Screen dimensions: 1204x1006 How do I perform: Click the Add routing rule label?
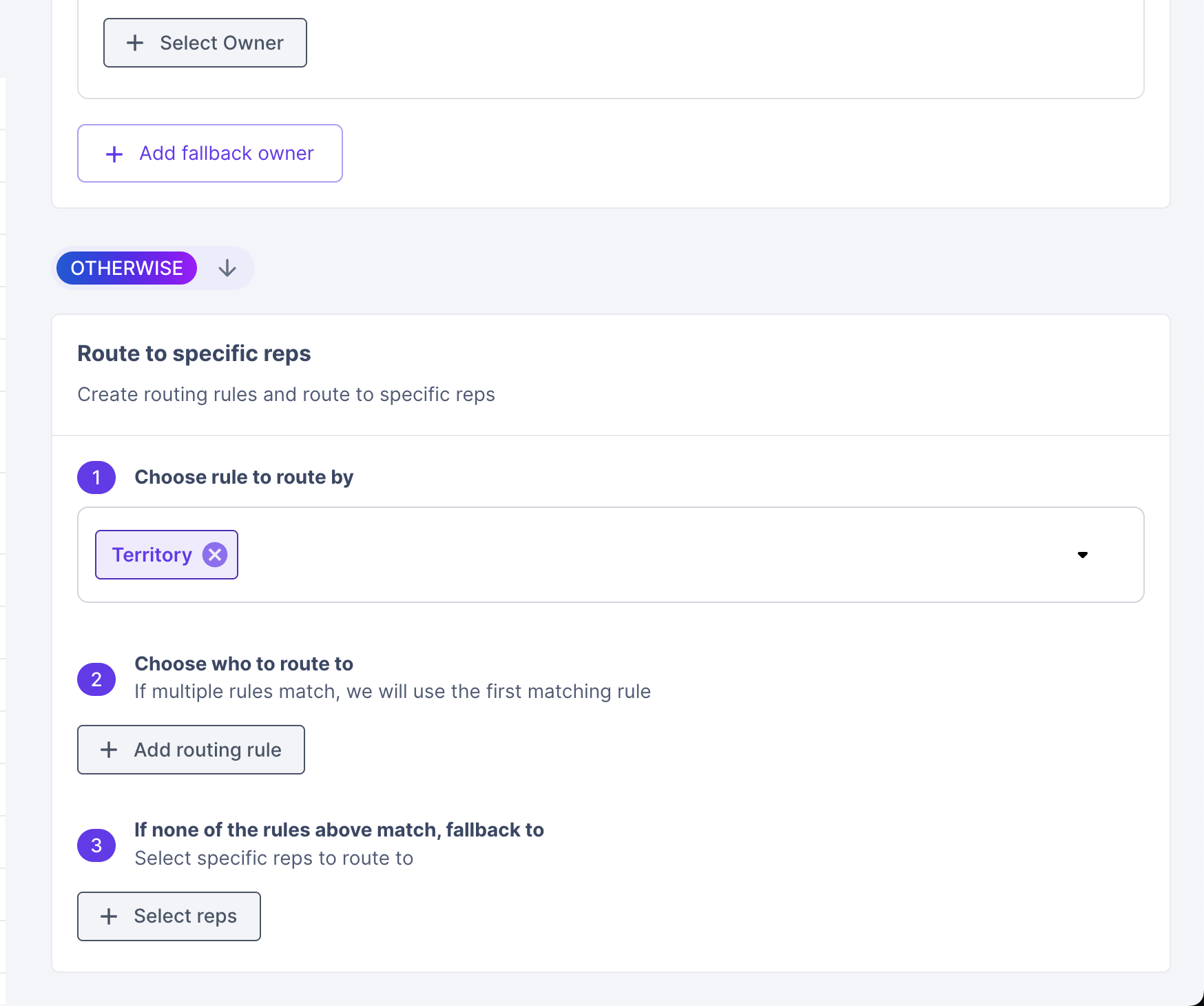pyautogui.click(x=207, y=750)
